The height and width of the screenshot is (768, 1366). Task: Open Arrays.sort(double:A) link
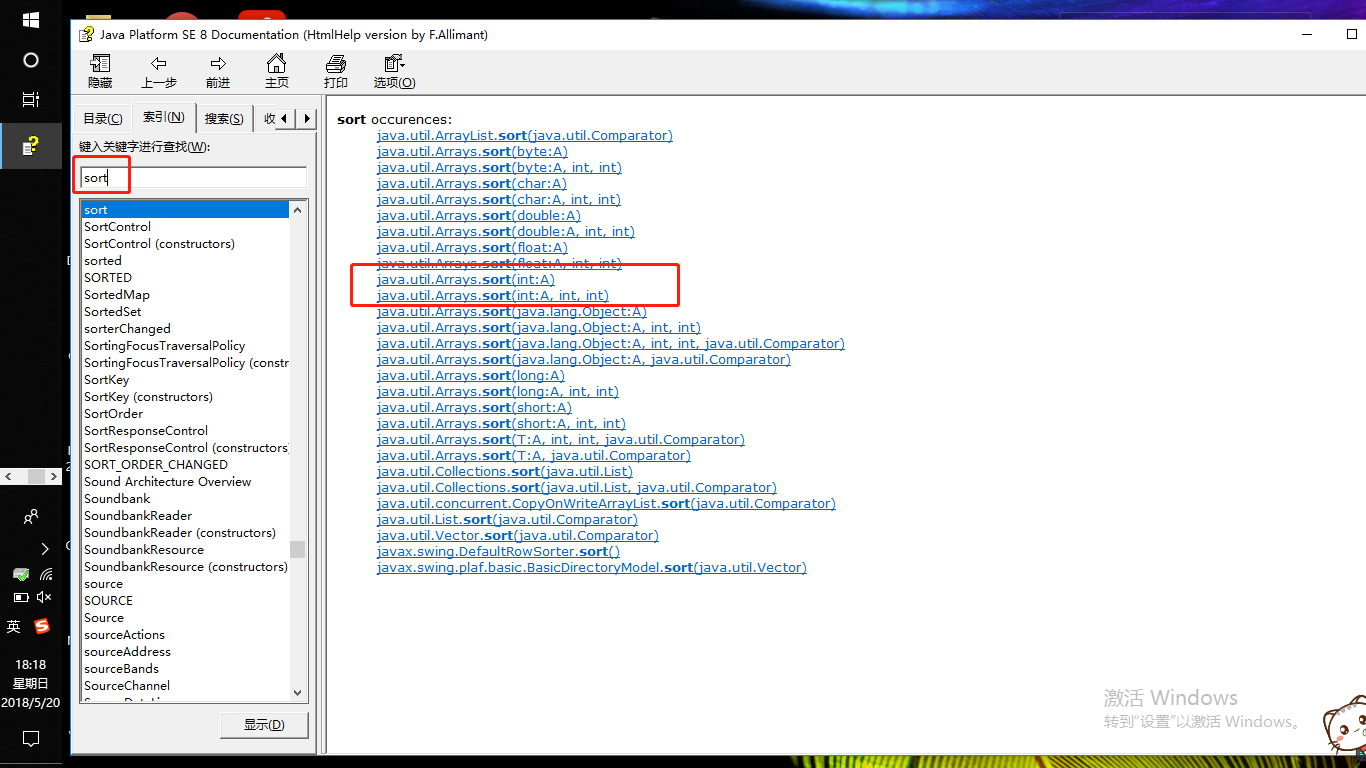click(479, 216)
